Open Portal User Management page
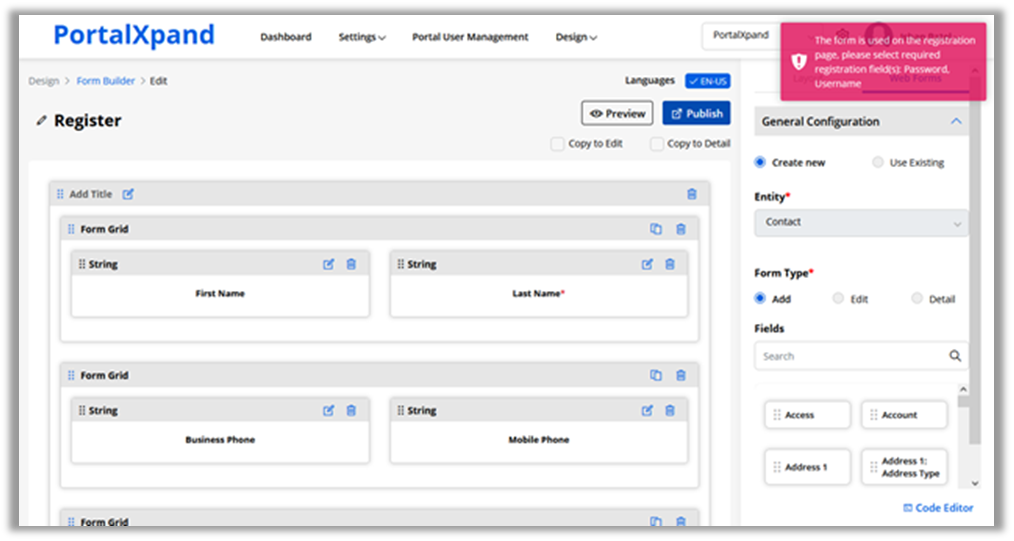This screenshot has width=1014, height=541. click(x=470, y=37)
